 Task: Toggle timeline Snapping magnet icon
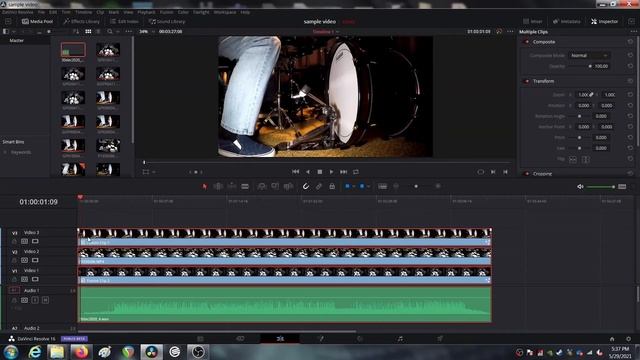[306, 187]
